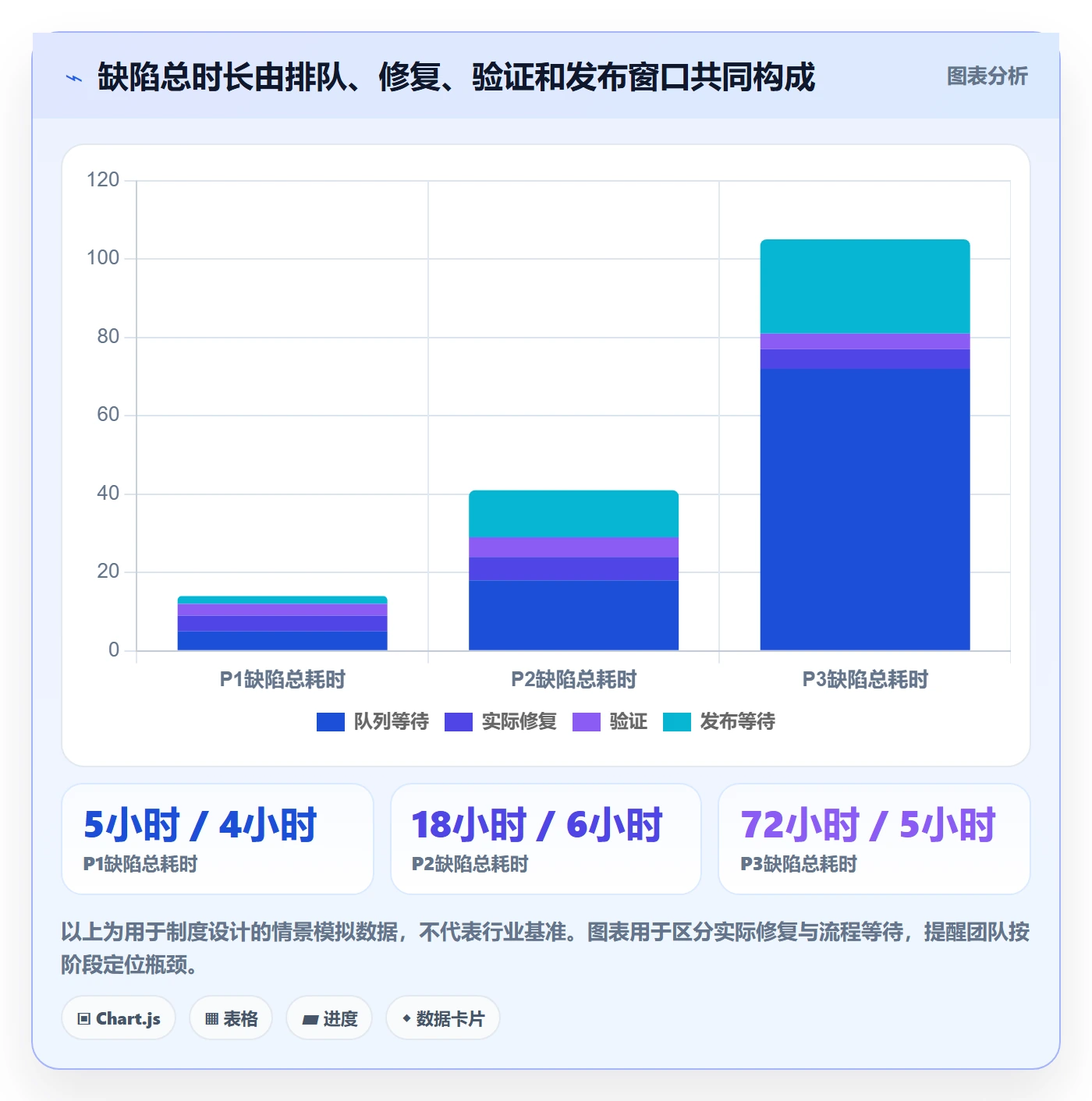Screen dimensions: 1092x1101
Task: Click the grid icon in 表格 chip
Action: [211, 1019]
